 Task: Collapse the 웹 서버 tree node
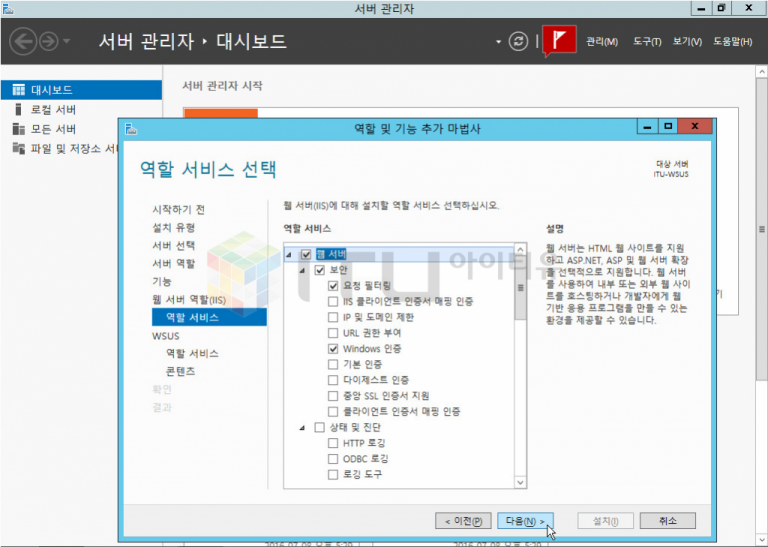coord(290,254)
